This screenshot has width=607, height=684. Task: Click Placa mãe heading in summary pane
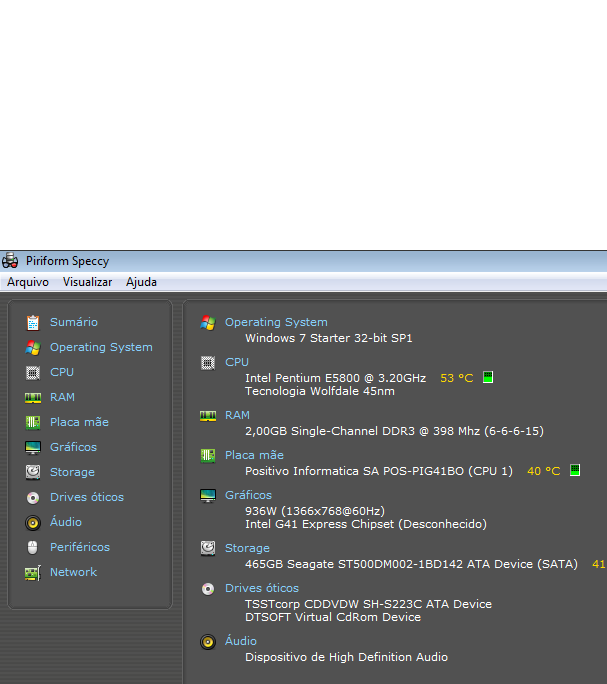254,455
